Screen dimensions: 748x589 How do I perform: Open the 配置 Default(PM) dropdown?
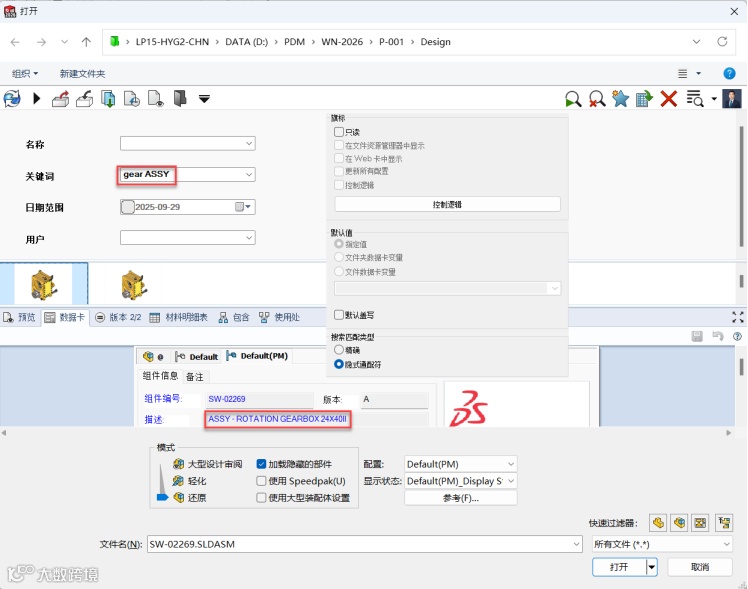pos(460,464)
